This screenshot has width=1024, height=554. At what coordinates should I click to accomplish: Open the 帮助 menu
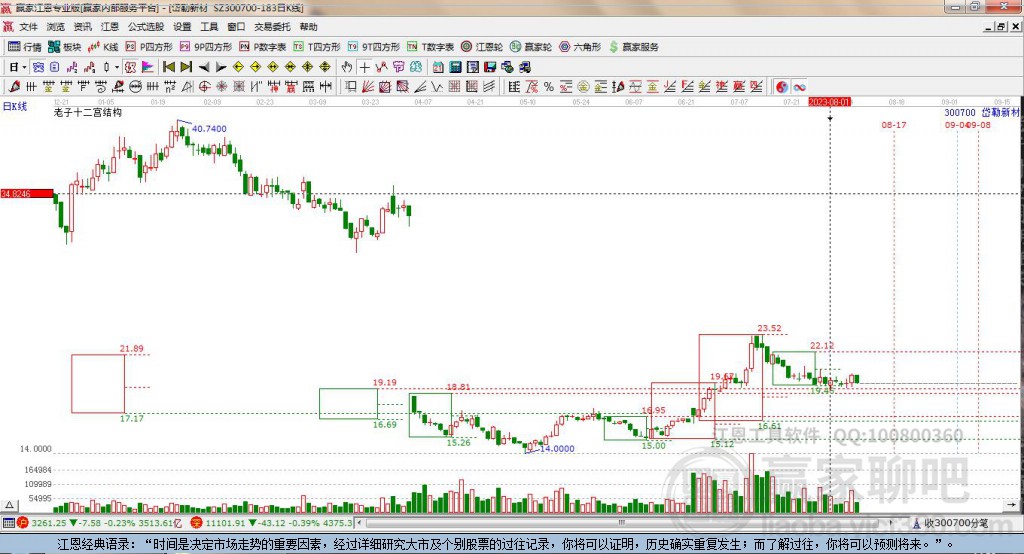pos(308,27)
